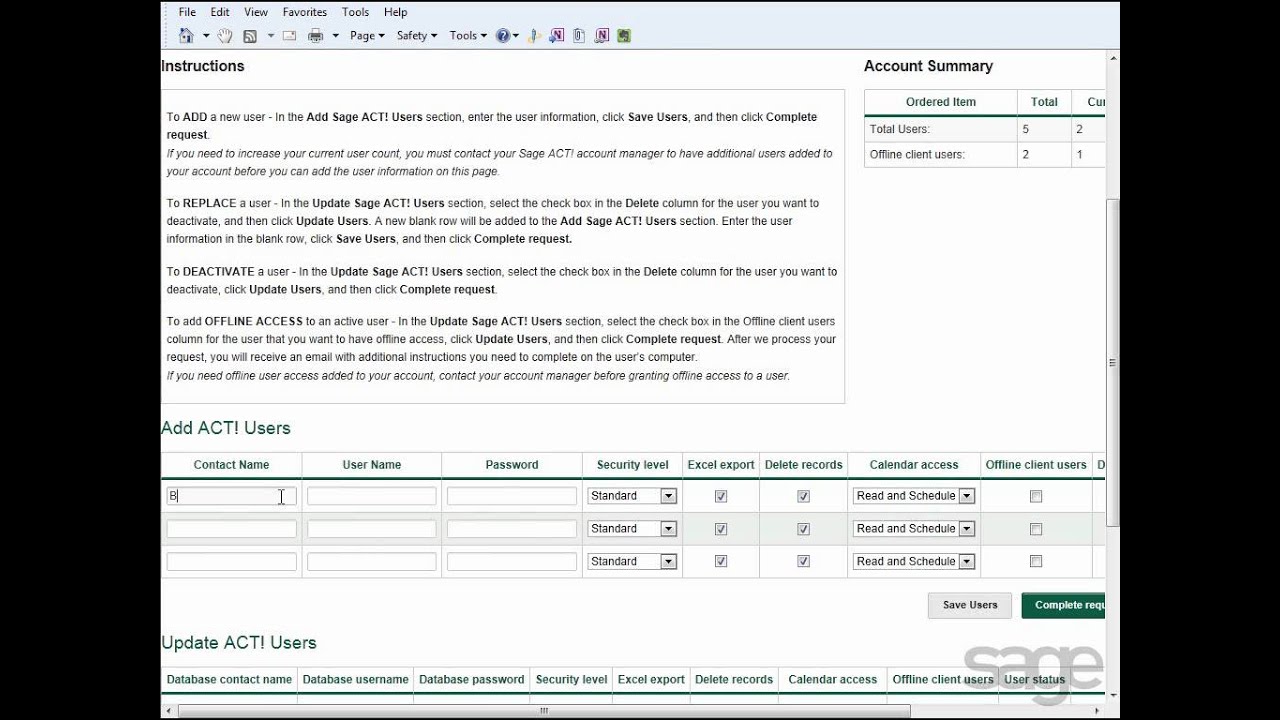Click the Read mail envelope icon
1280x720 pixels.
[289, 35]
